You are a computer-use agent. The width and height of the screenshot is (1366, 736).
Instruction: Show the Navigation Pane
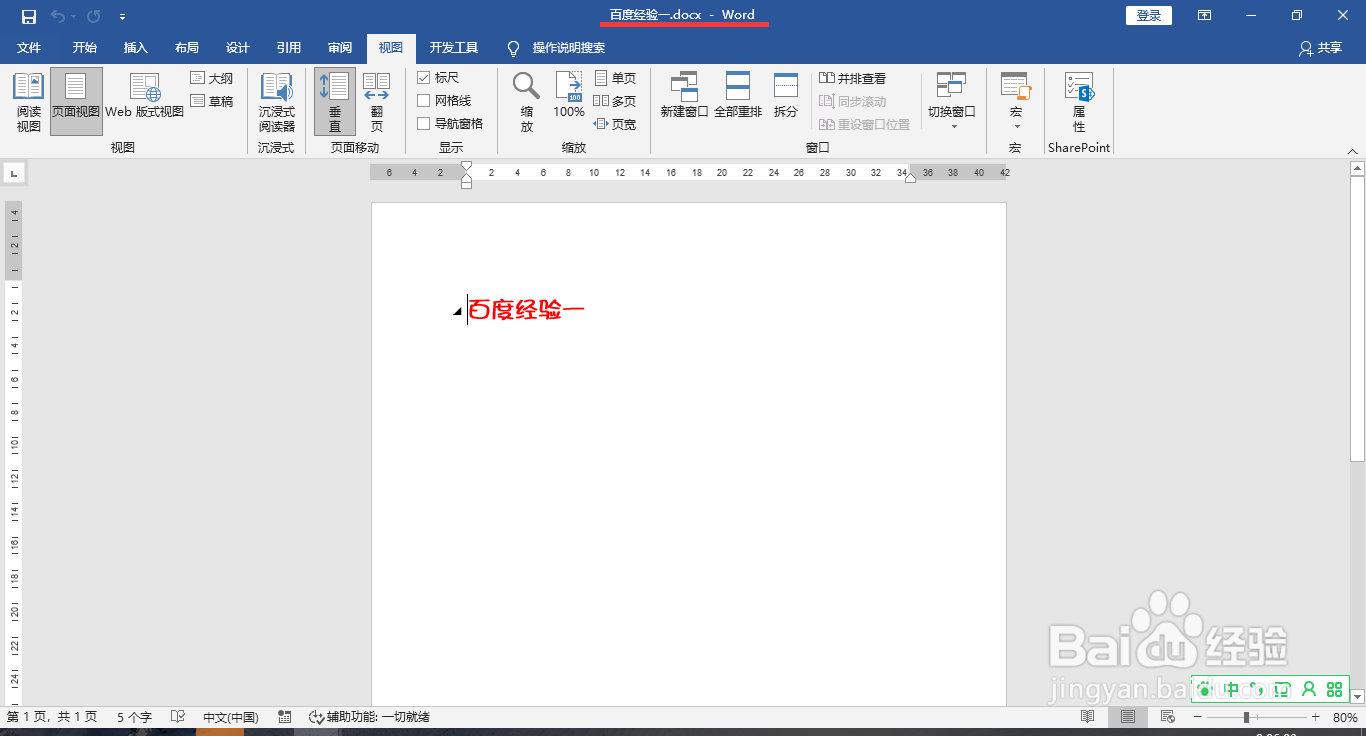pyautogui.click(x=424, y=123)
